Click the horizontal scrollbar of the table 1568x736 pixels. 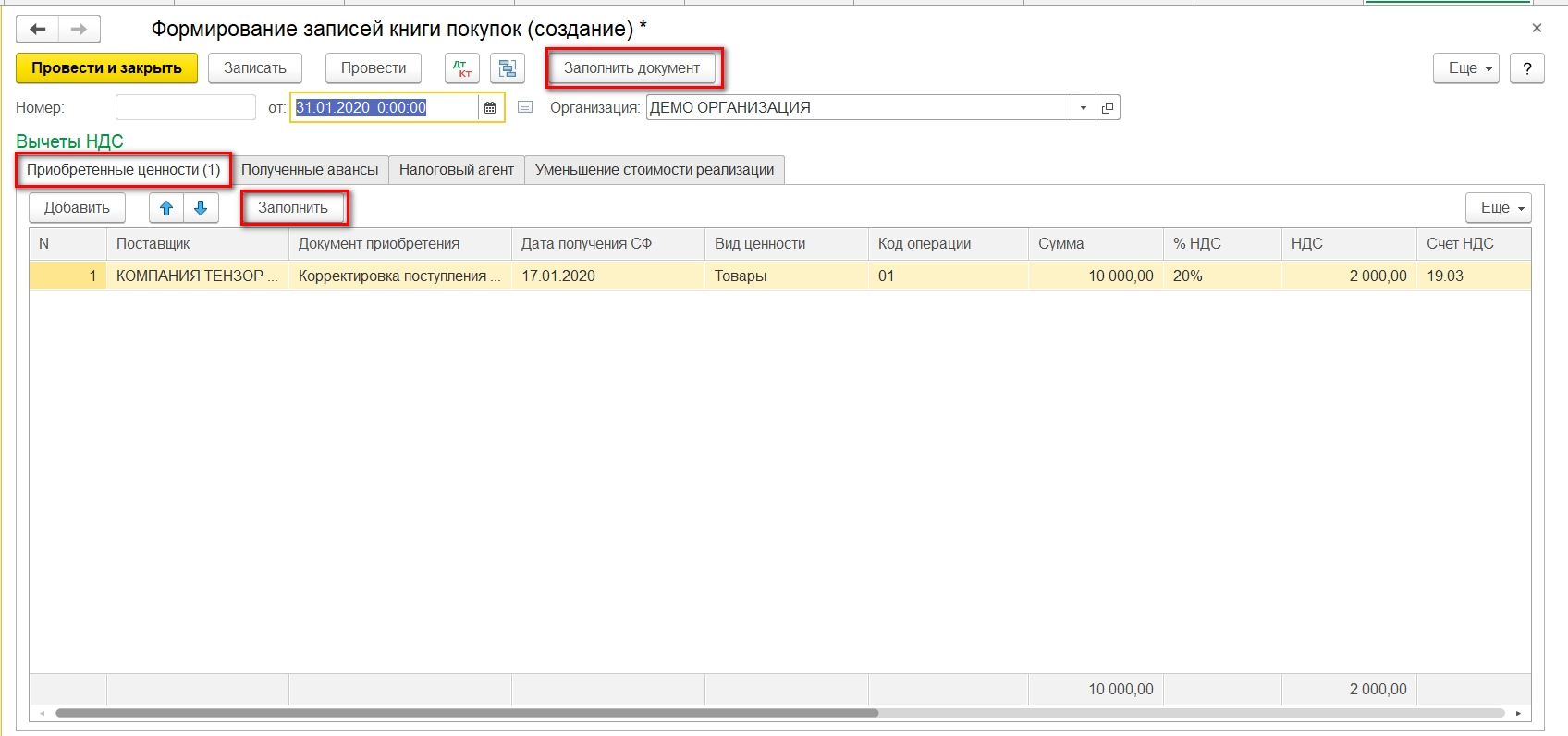467,713
